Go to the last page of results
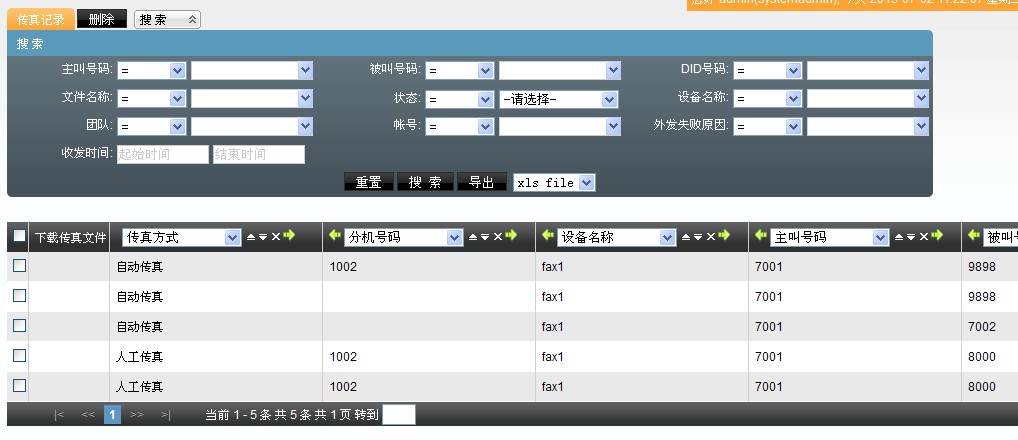 coord(166,414)
